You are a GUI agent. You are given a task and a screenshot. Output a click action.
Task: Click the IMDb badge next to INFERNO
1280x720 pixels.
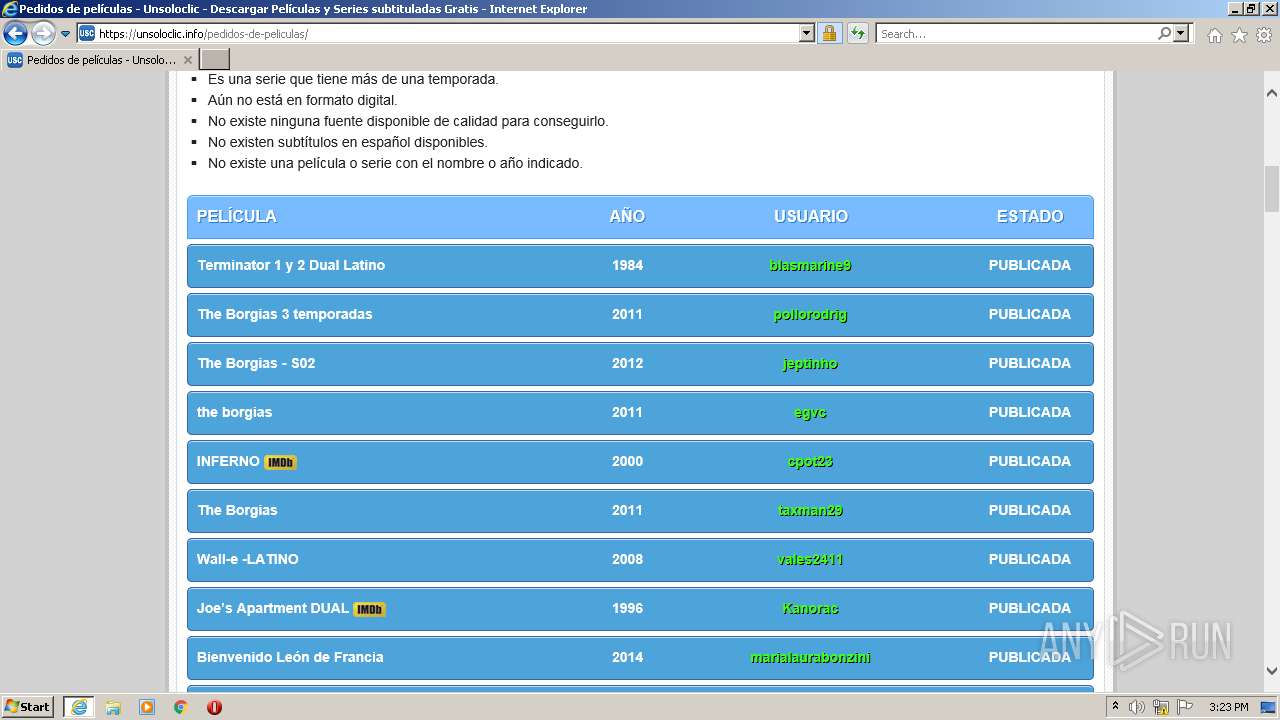(x=280, y=462)
